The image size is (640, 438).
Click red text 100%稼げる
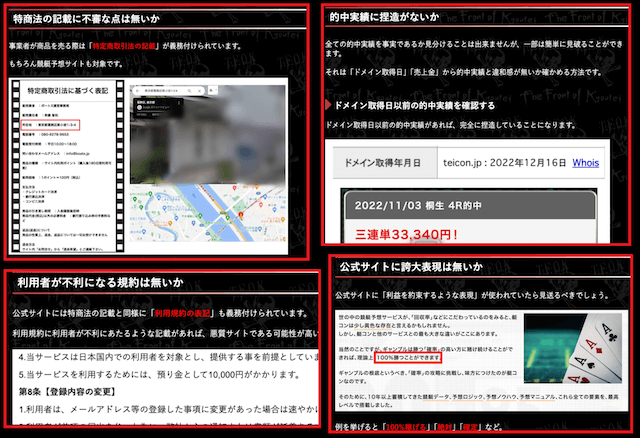click(x=406, y=427)
